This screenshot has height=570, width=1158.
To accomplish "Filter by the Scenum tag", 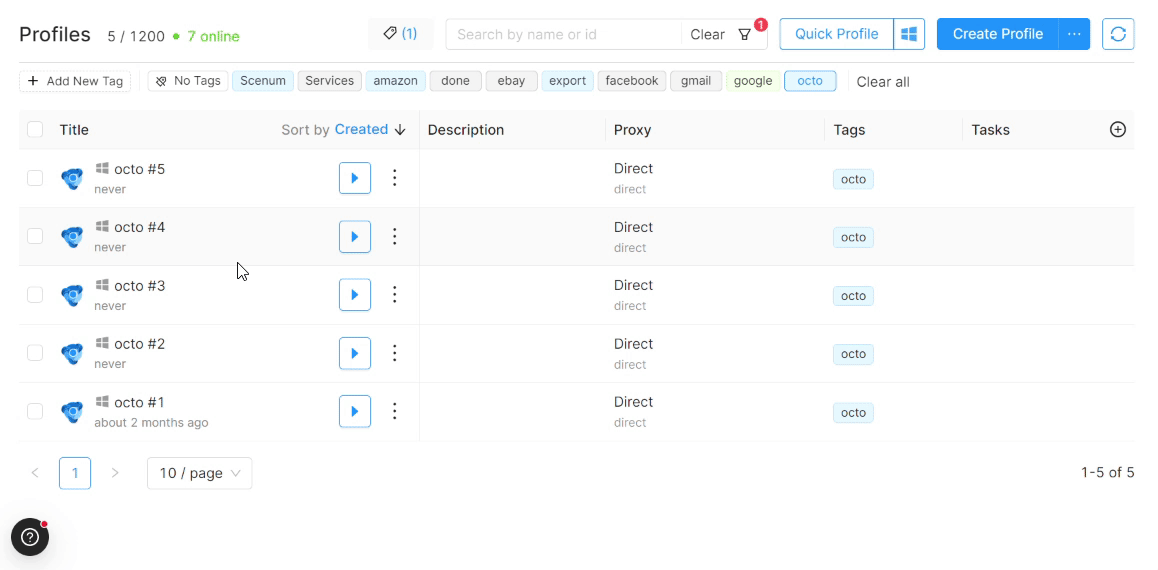I will [x=263, y=81].
